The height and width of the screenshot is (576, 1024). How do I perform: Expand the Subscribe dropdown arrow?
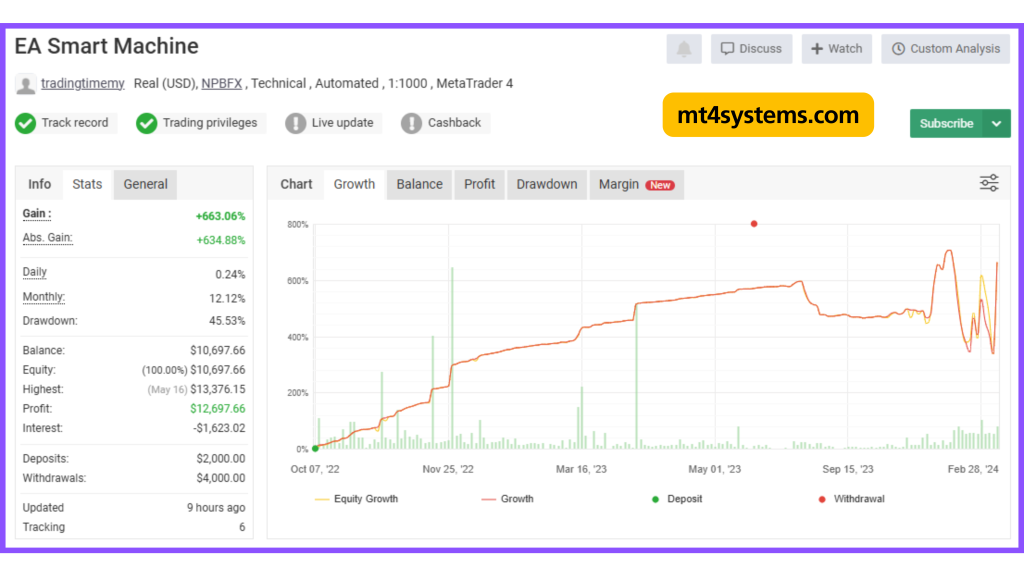click(x=996, y=123)
